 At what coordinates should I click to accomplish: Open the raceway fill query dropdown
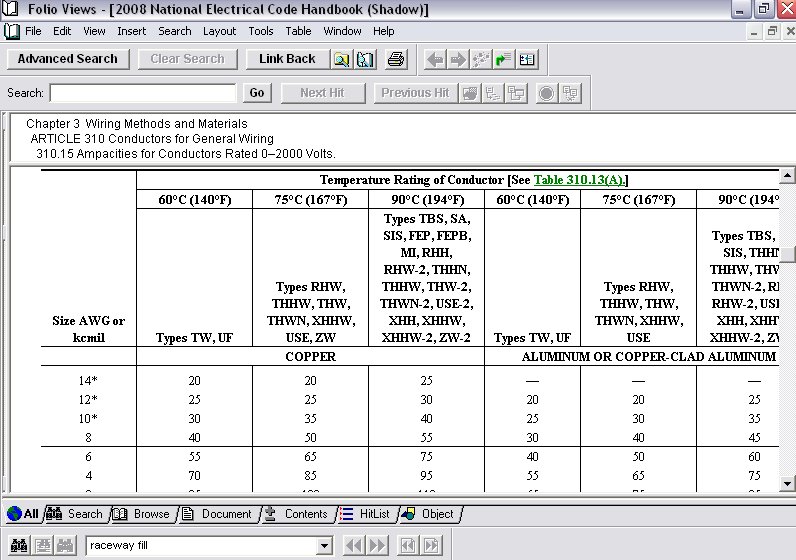pos(323,546)
